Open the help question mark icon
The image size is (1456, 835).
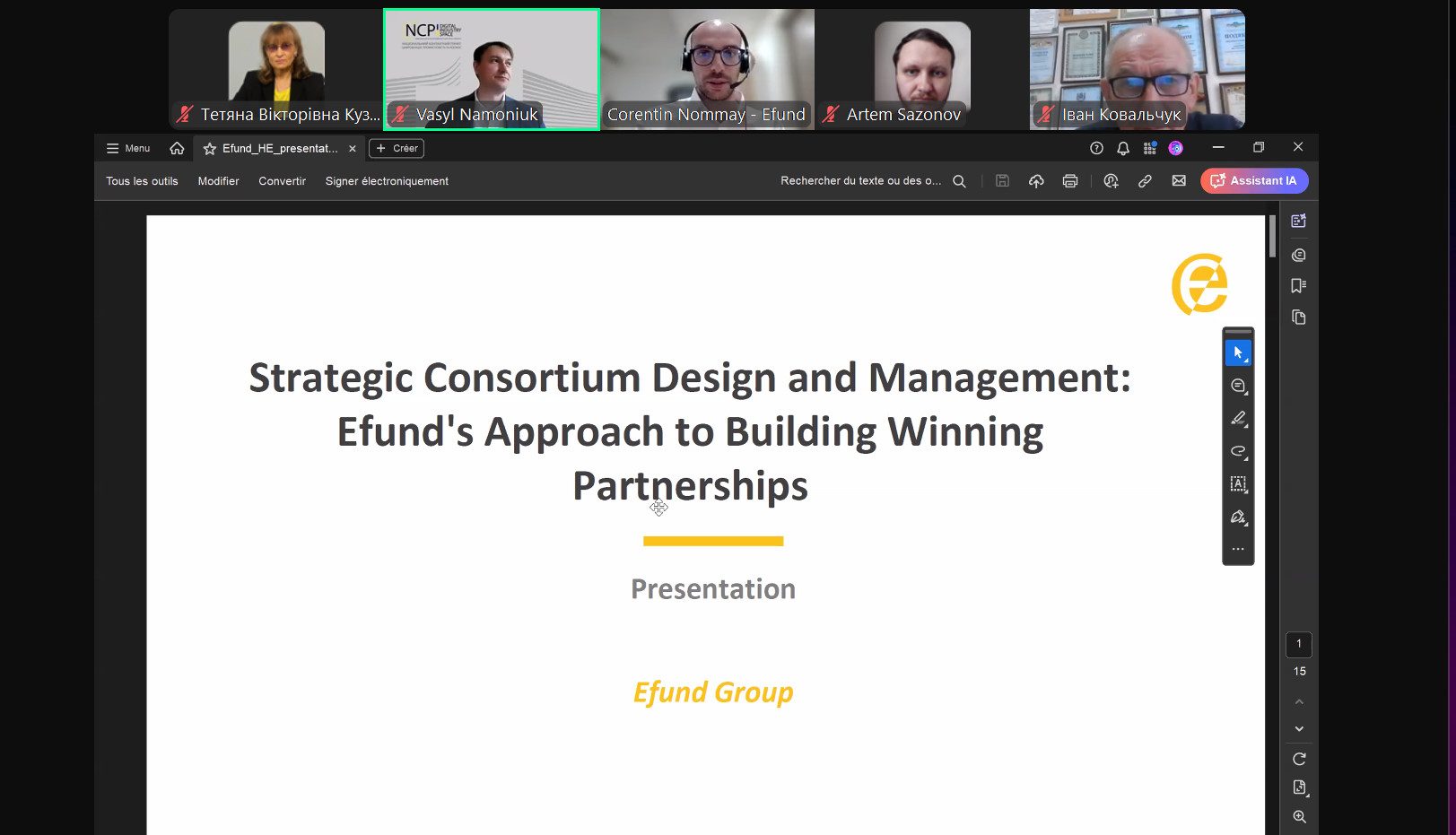click(1096, 148)
